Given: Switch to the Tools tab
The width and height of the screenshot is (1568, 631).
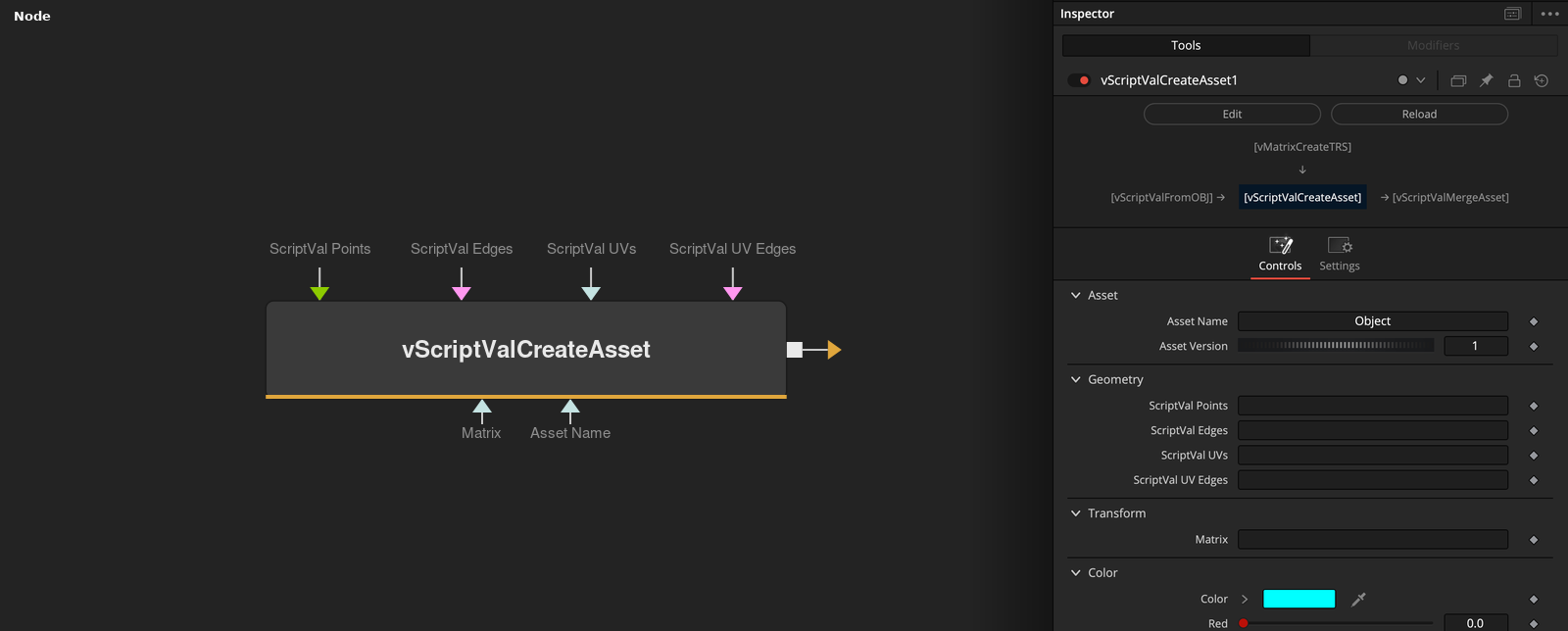Looking at the screenshot, I should 1186,45.
